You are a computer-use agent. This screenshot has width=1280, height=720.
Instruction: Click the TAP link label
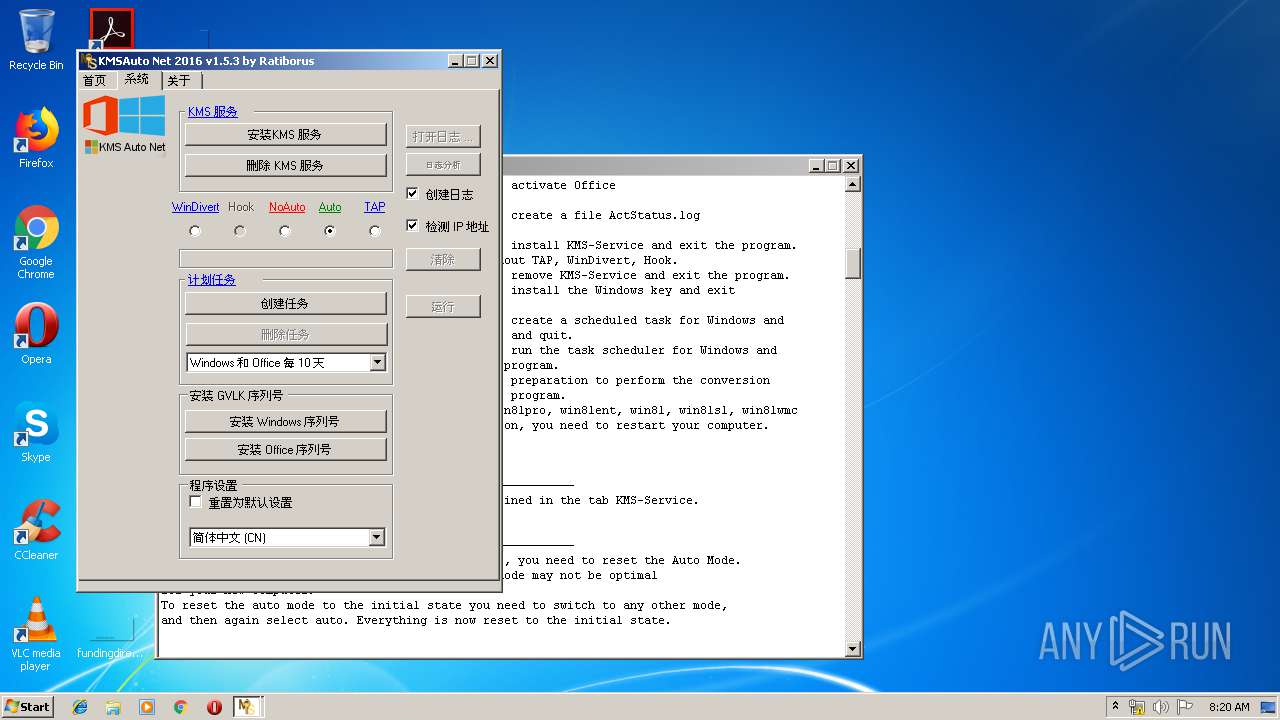[x=375, y=207]
